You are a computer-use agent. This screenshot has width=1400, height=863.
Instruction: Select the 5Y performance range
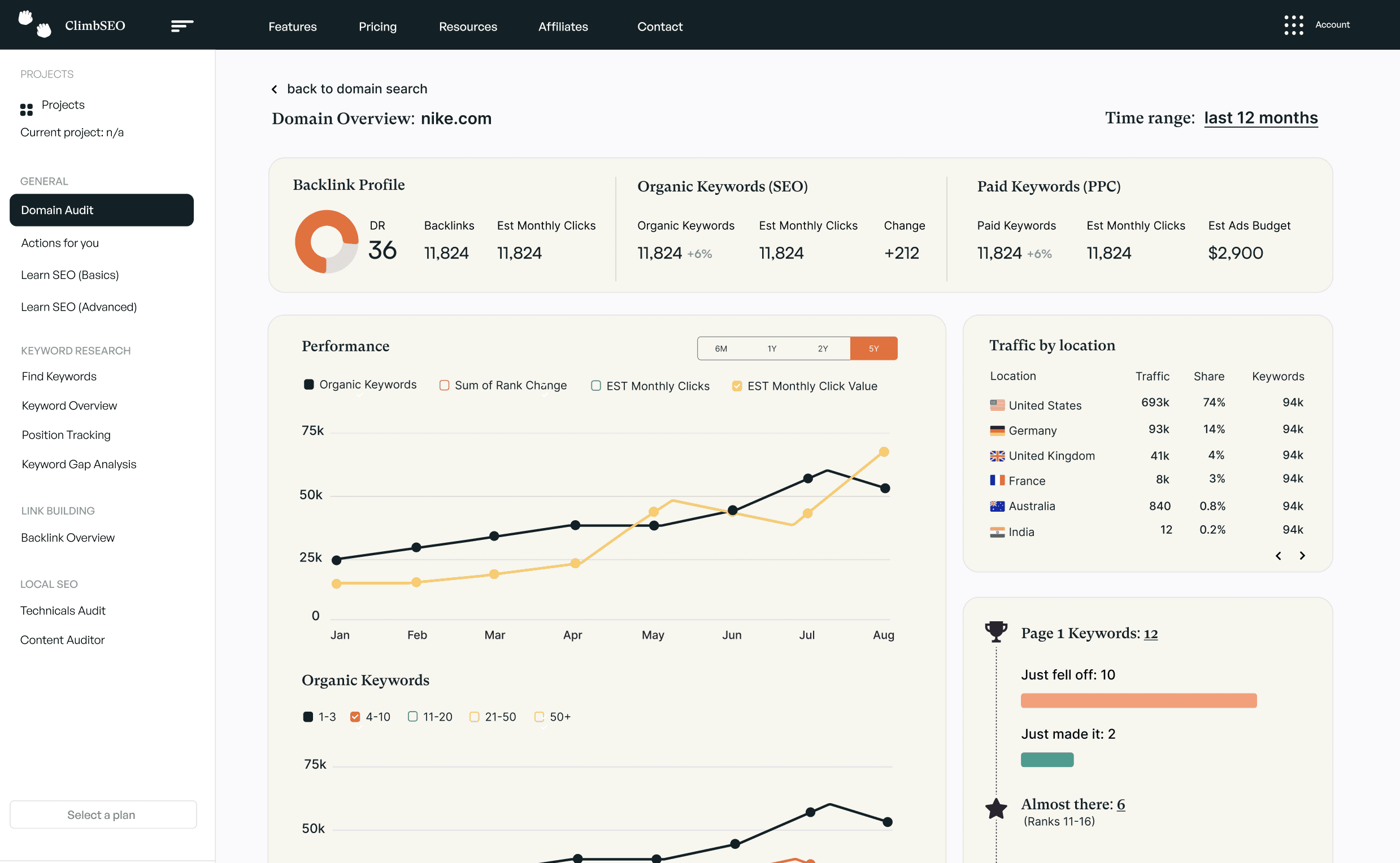tap(873, 348)
